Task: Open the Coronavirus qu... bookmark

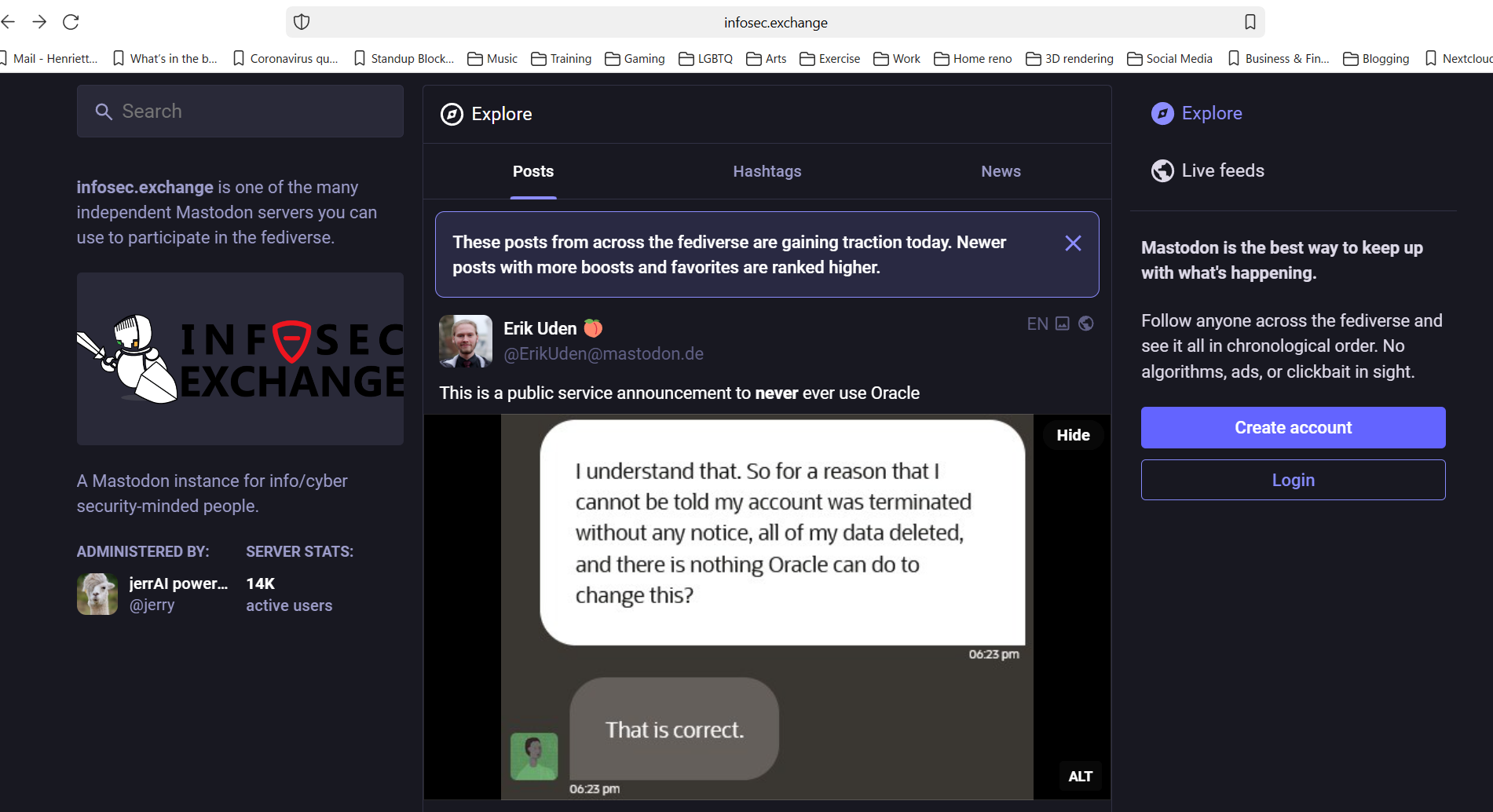Action: click(x=286, y=58)
